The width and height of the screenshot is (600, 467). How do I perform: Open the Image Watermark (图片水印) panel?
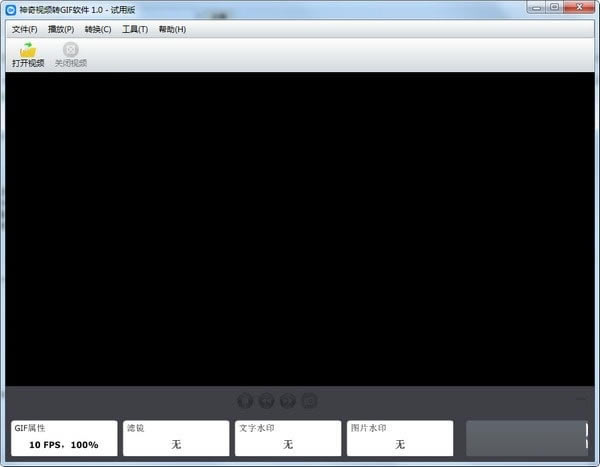tap(400, 438)
